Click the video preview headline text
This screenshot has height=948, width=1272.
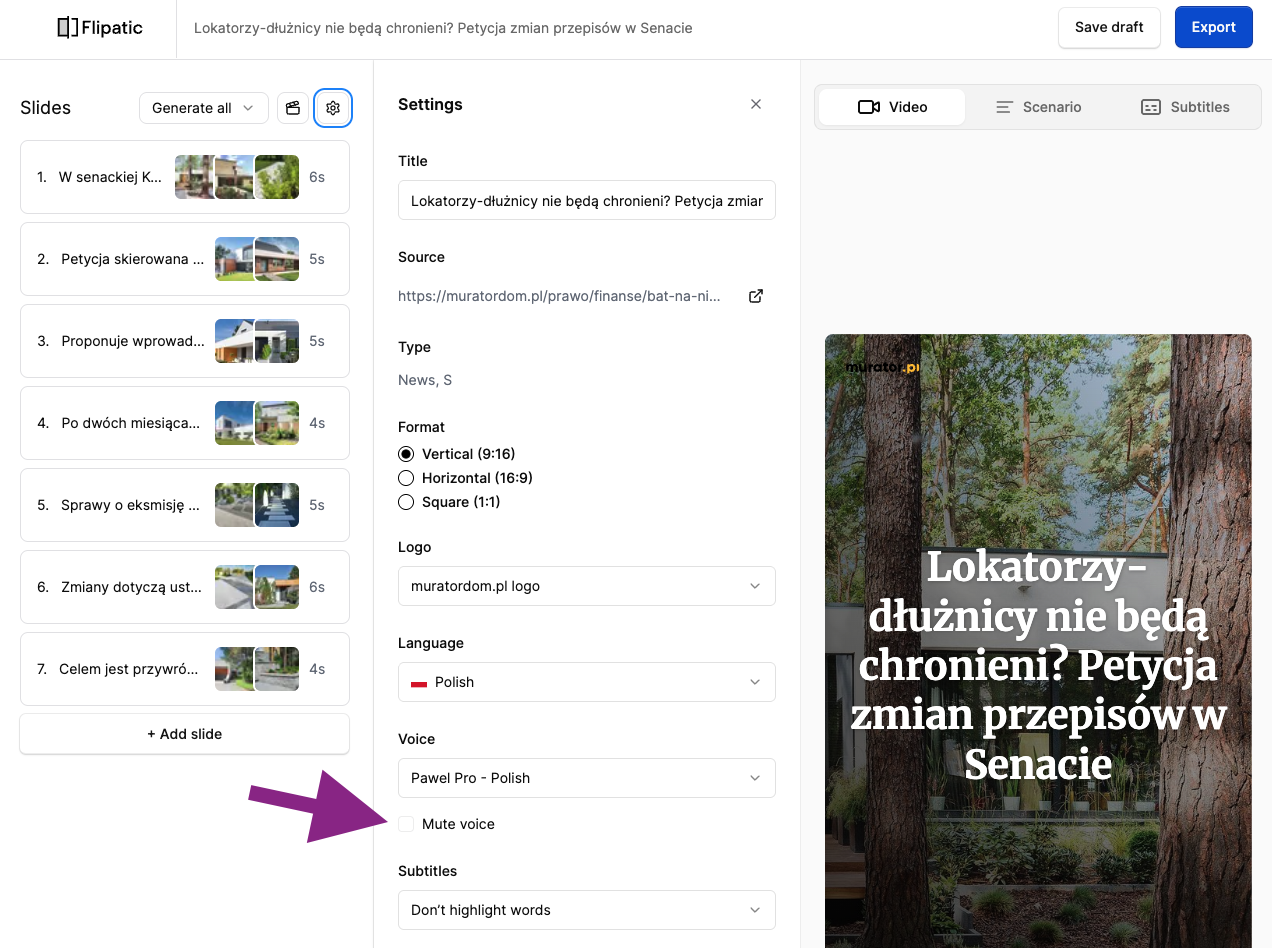coord(1038,665)
